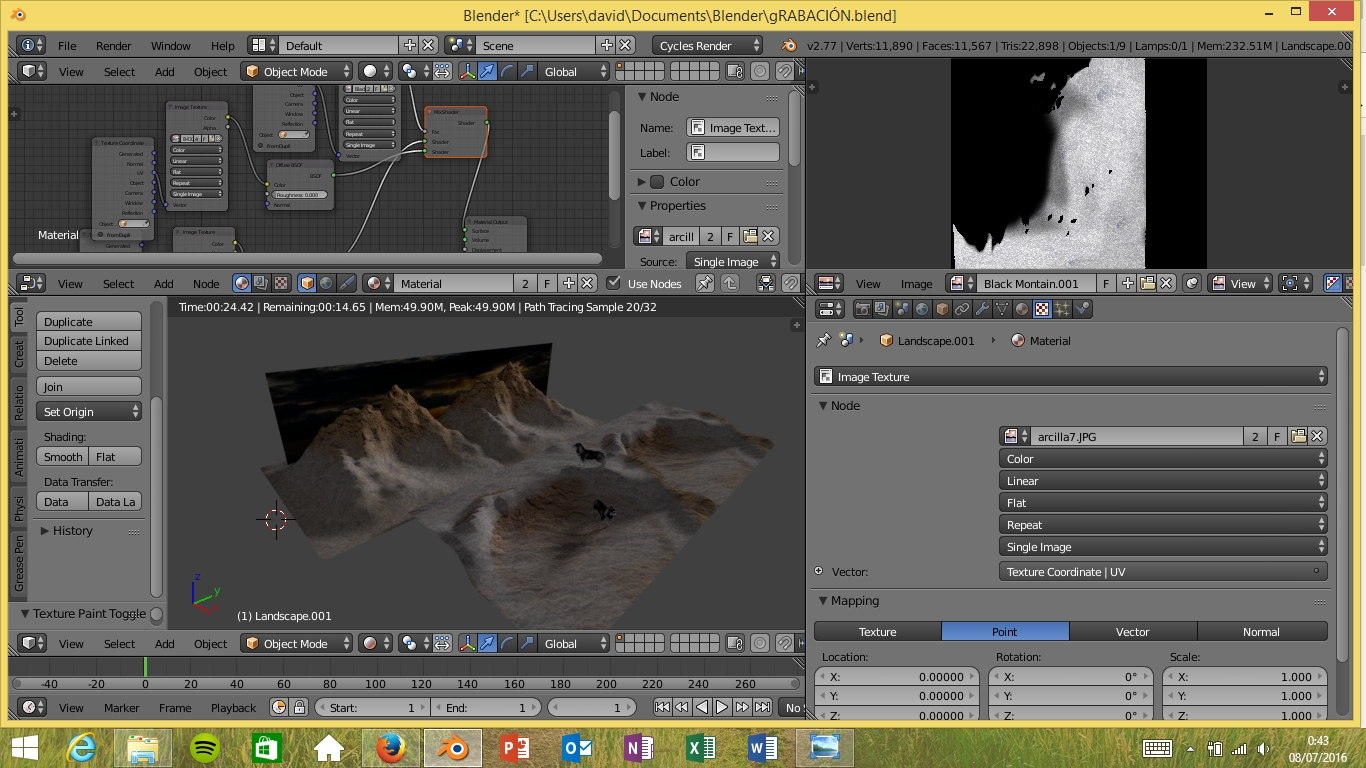
Task: Unlink the Black Montain.001 image
Action: pos(1166,284)
